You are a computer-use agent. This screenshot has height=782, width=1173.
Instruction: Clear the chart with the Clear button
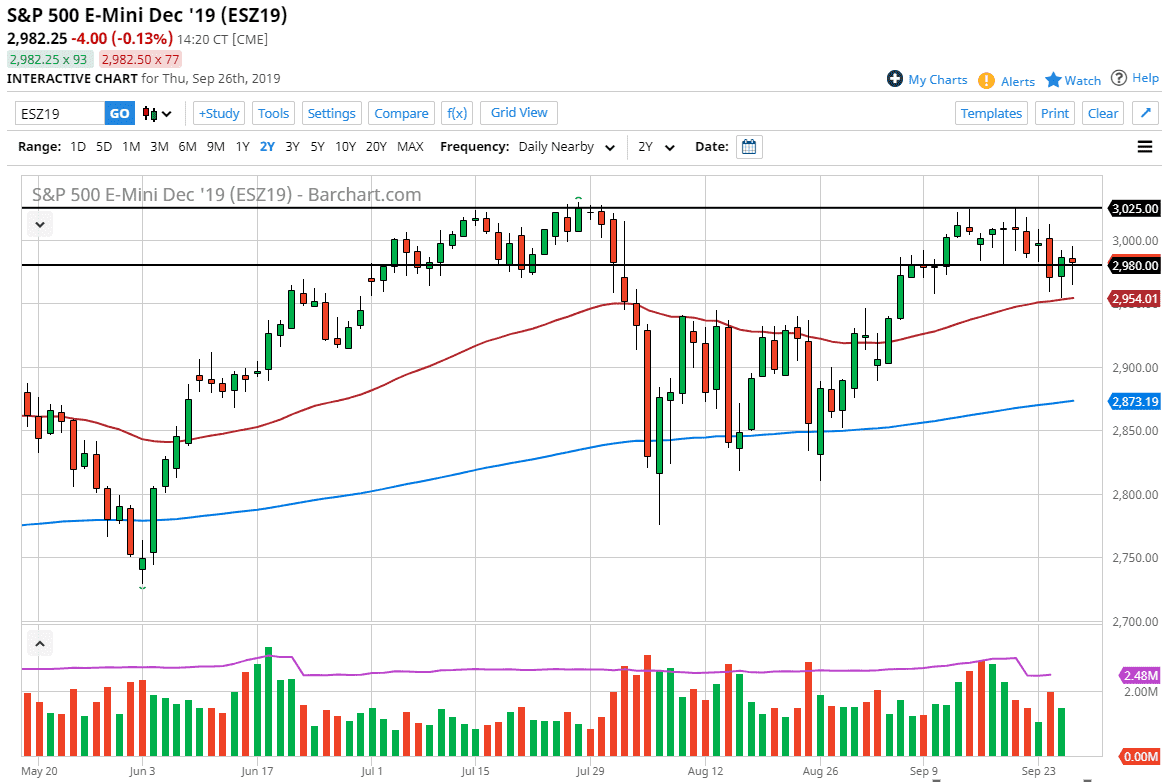coord(1102,113)
